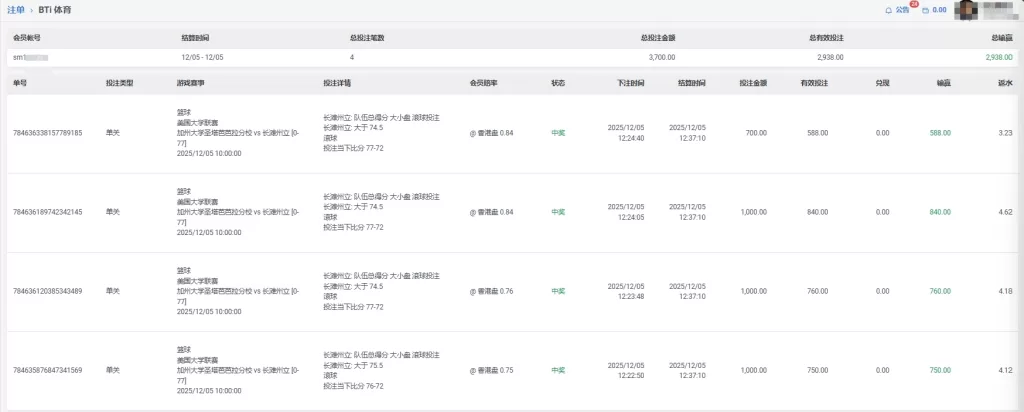The height and width of the screenshot is (412, 1024).
Task: Go back to 注单 breadcrumb
Action: tap(16, 9)
